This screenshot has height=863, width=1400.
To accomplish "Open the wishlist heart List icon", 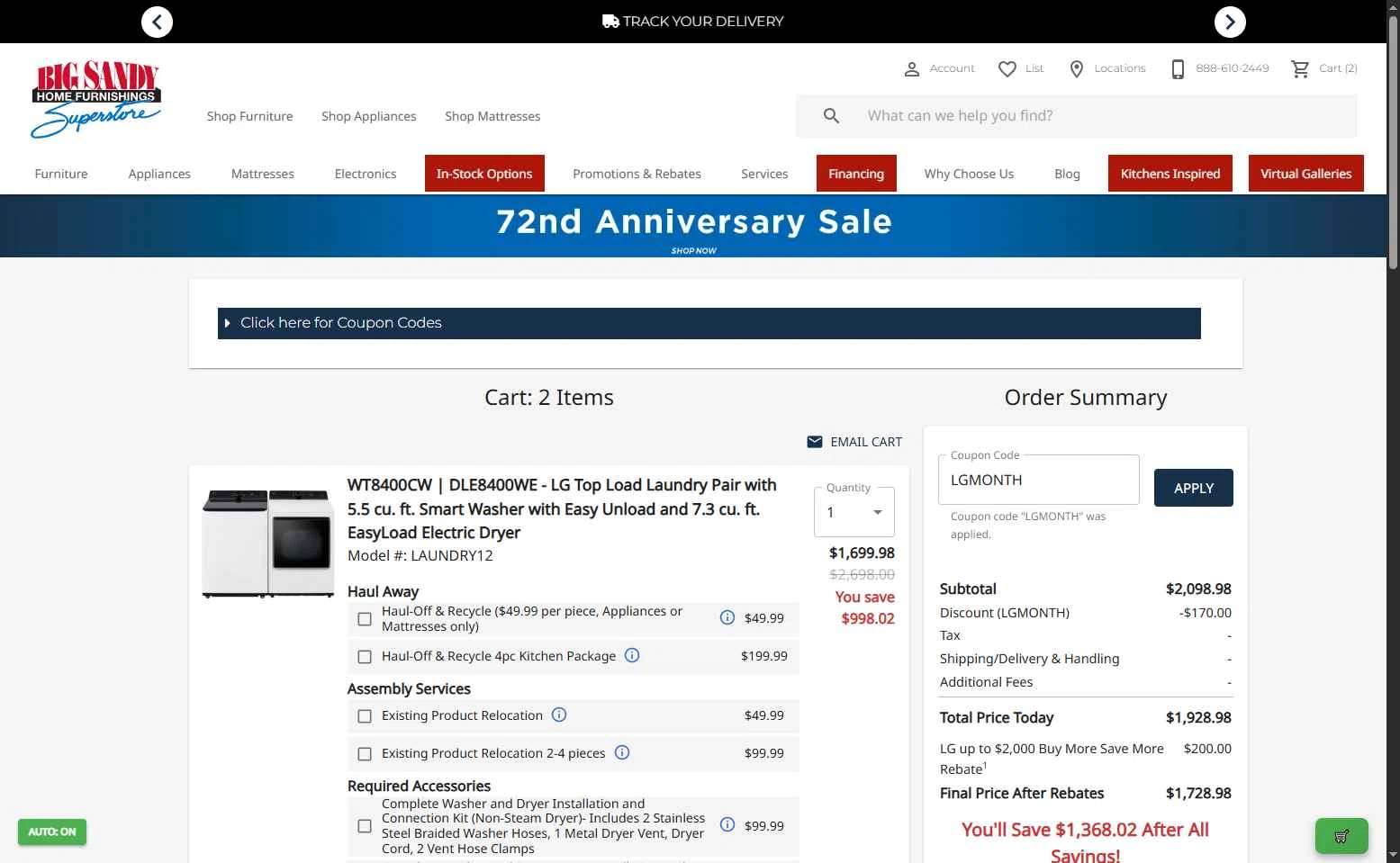I will [1007, 68].
